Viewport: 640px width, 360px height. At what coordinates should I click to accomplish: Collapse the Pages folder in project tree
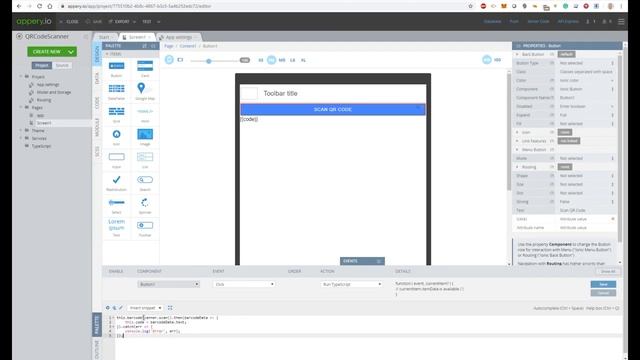click(x=21, y=107)
